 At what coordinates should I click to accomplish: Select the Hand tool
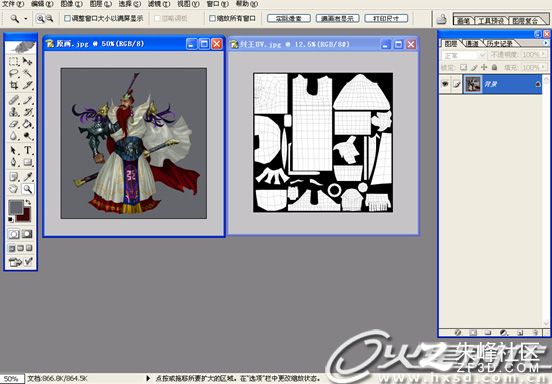click(13, 189)
